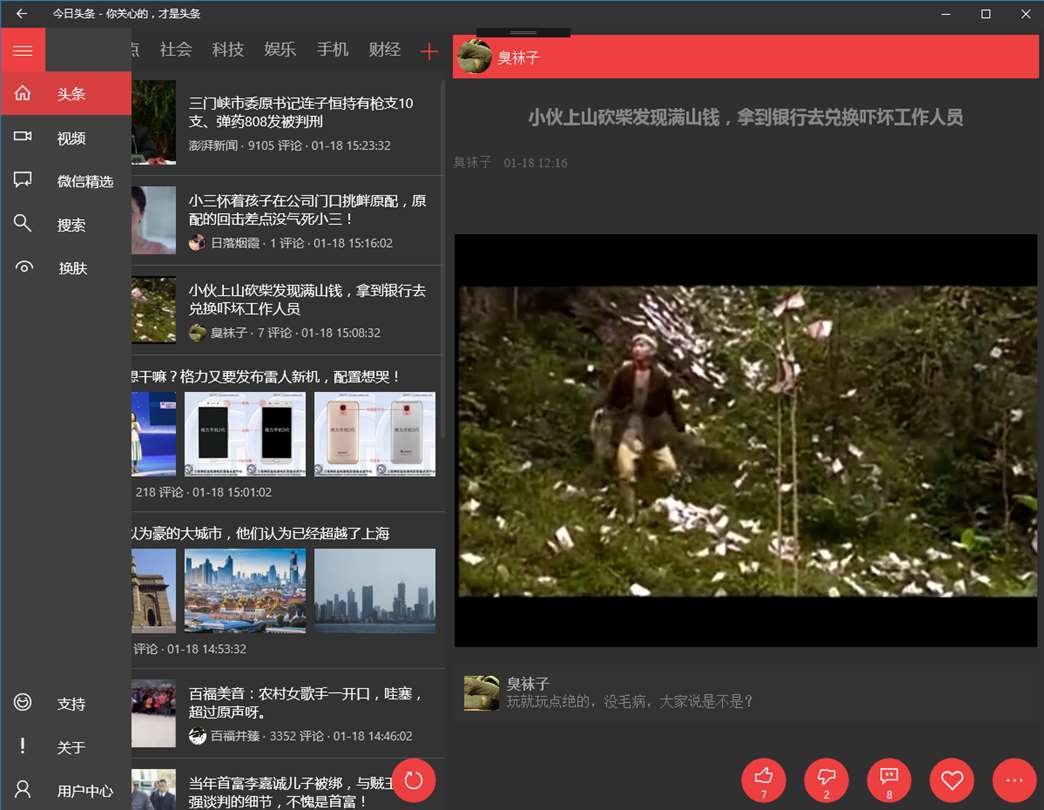Click the back arrow in title bar

pyautogui.click(x=21, y=13)
